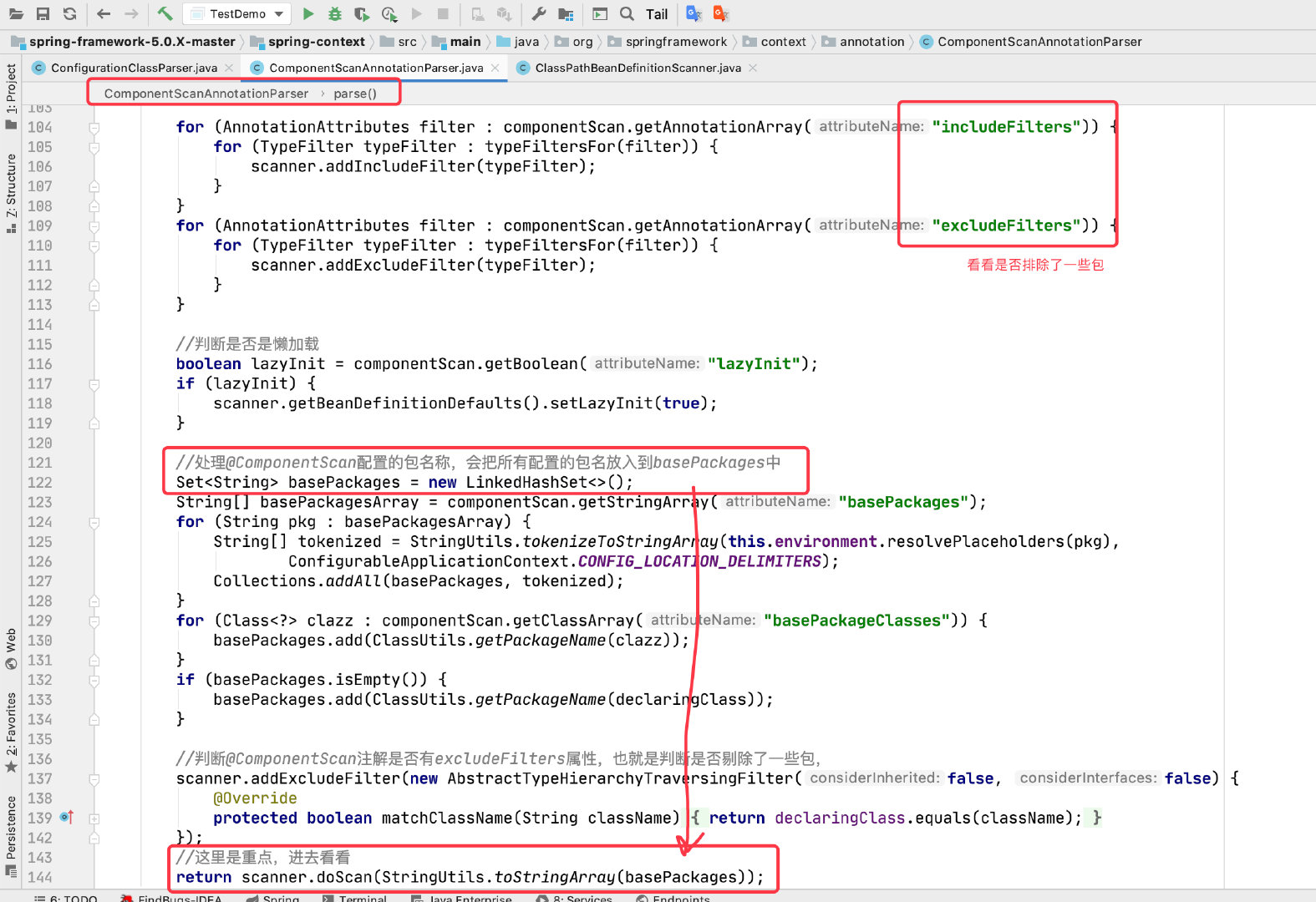
Task: Click the "basePackageClasses" string literal
Action: point(856,621)
